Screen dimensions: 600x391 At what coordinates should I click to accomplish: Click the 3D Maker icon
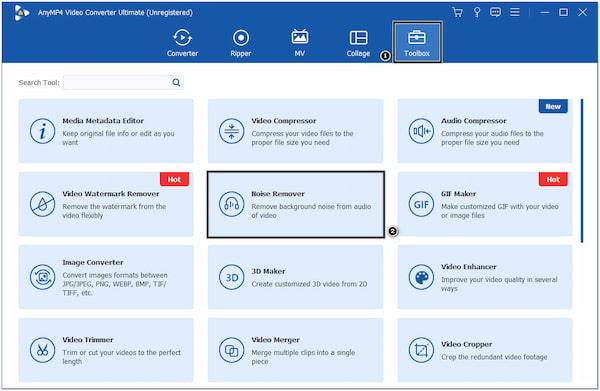pos(232,277)
